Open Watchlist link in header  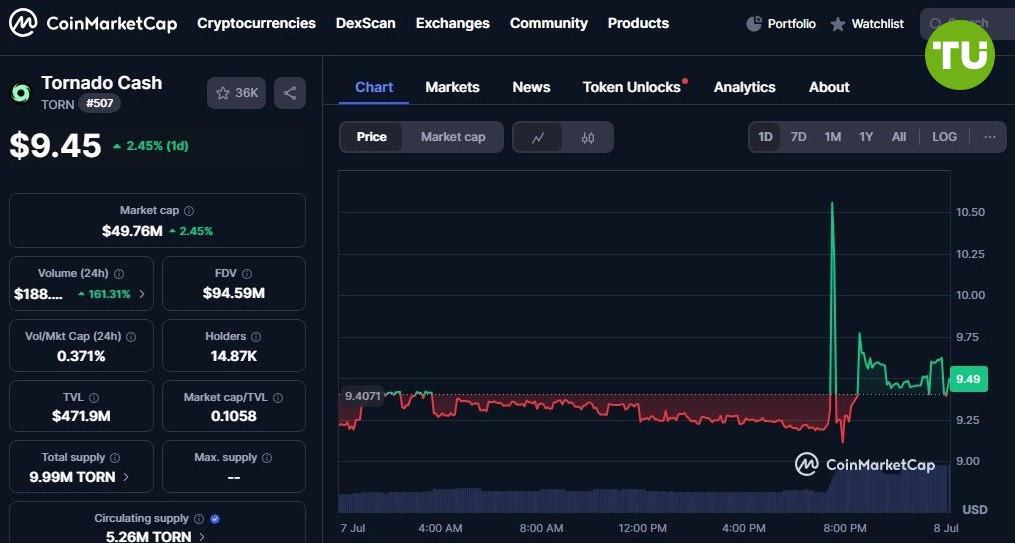point(878,24)
